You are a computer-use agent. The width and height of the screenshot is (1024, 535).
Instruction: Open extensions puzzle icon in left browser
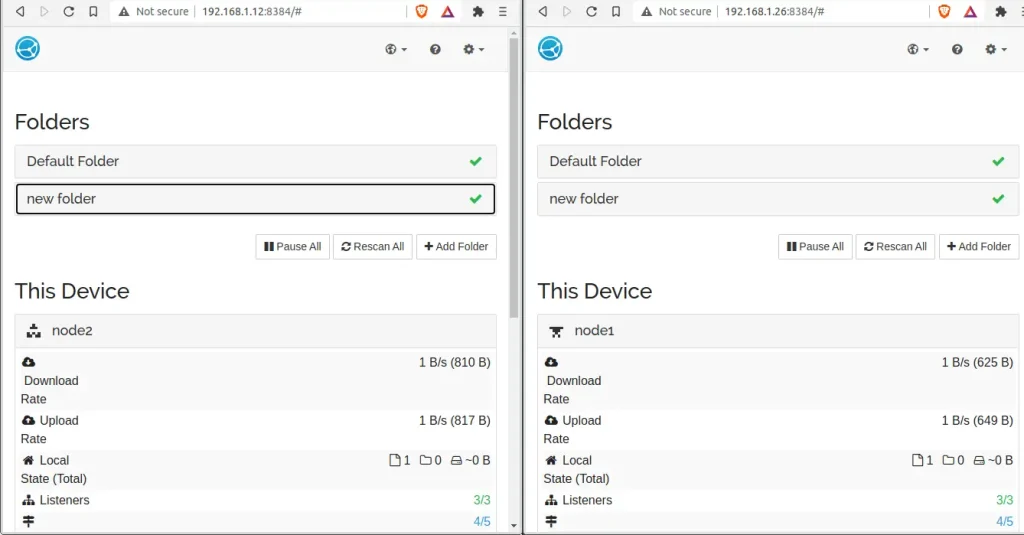pos(478,11)
